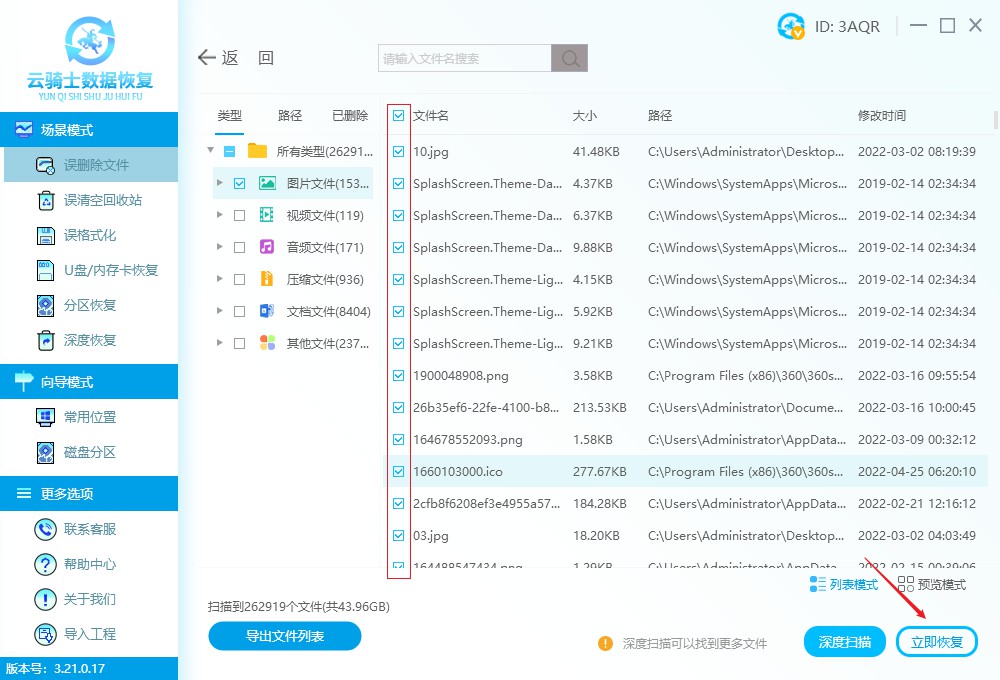
Task: Check the 视频文件 category checkbox
Action: click(240, 216)
